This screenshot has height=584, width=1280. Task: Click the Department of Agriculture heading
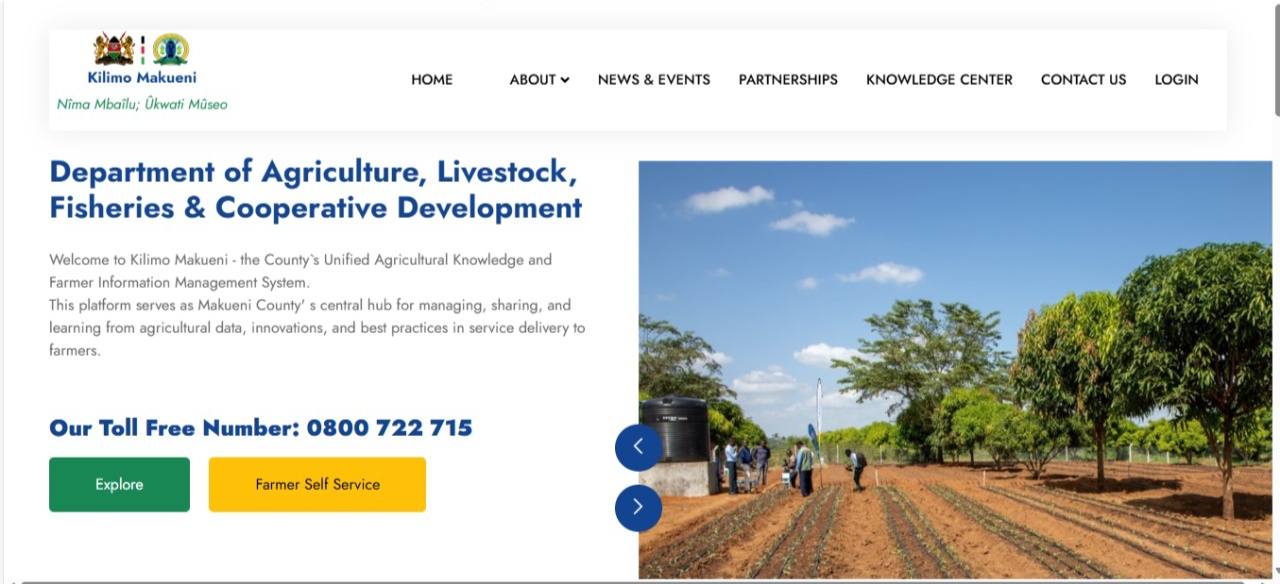(315, 189)
